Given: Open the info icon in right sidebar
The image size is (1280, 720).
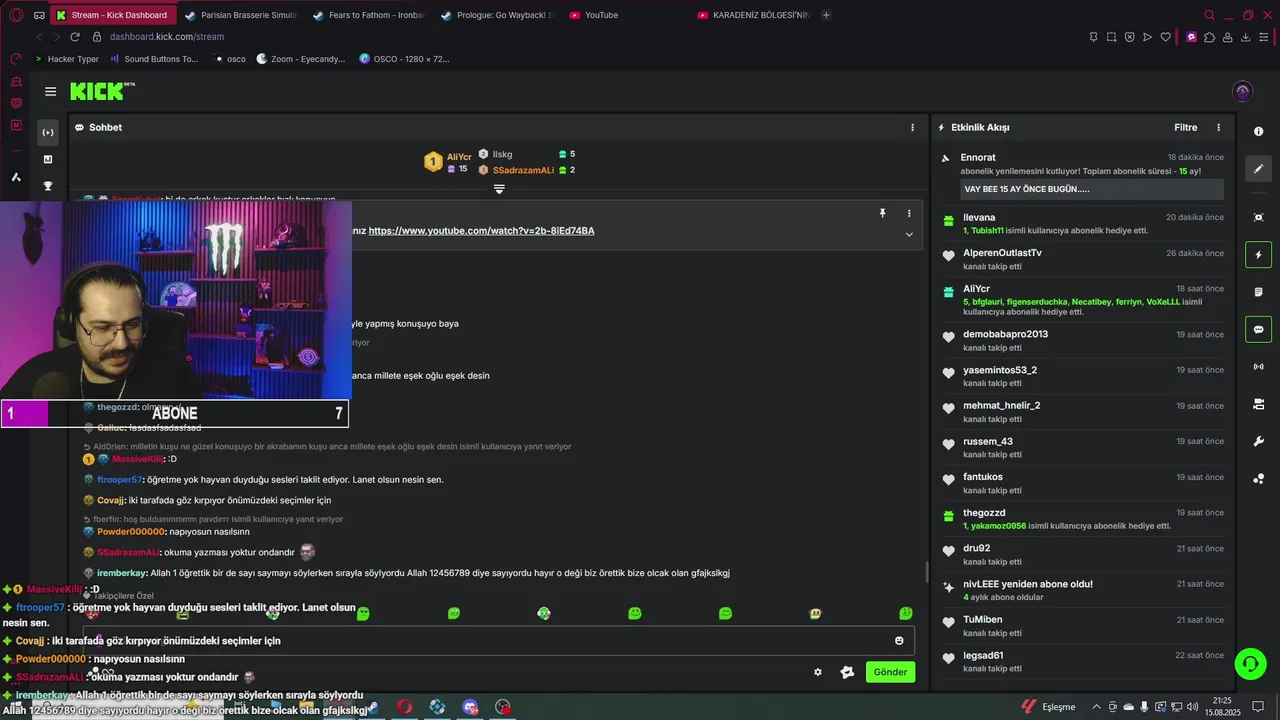Looking at the screenshot, I should [x=1258, y=132].
